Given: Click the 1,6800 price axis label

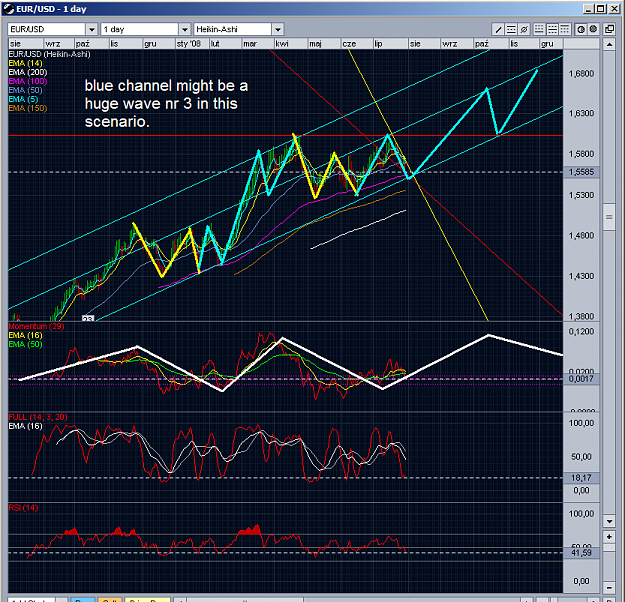Looking at the screenshot, I should coord(581,74).
